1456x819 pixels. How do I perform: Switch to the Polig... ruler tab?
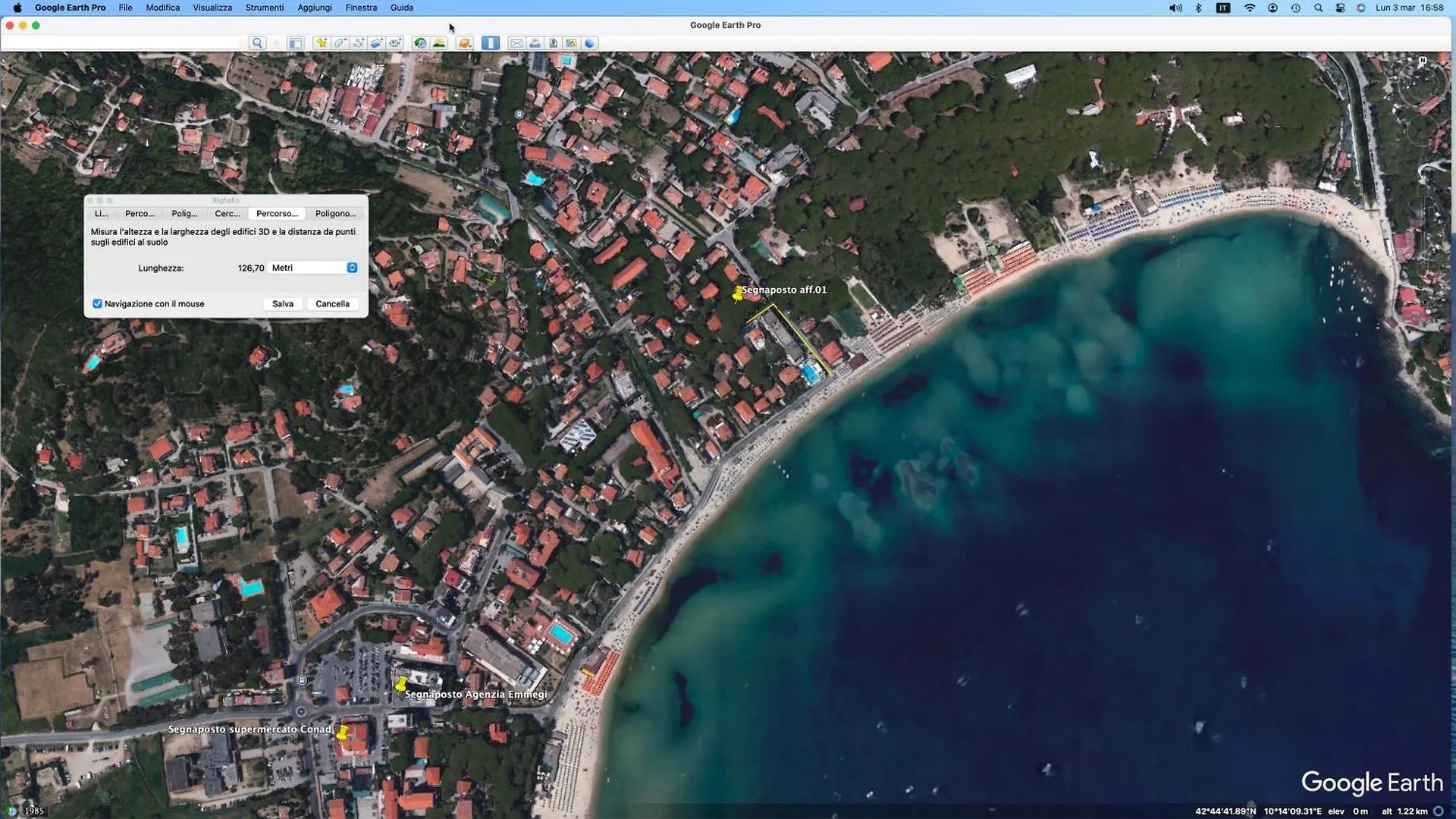(x=184, y=214)
